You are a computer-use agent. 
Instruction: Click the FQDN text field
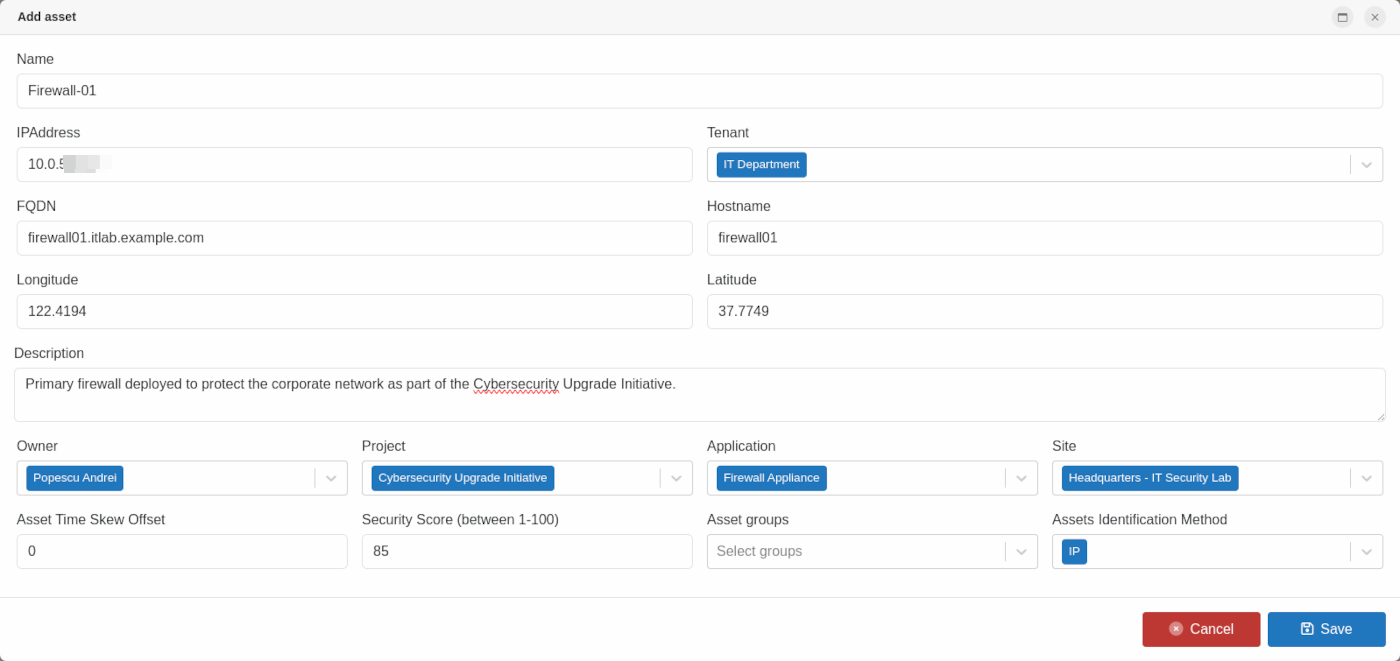(x=354, y=238)
